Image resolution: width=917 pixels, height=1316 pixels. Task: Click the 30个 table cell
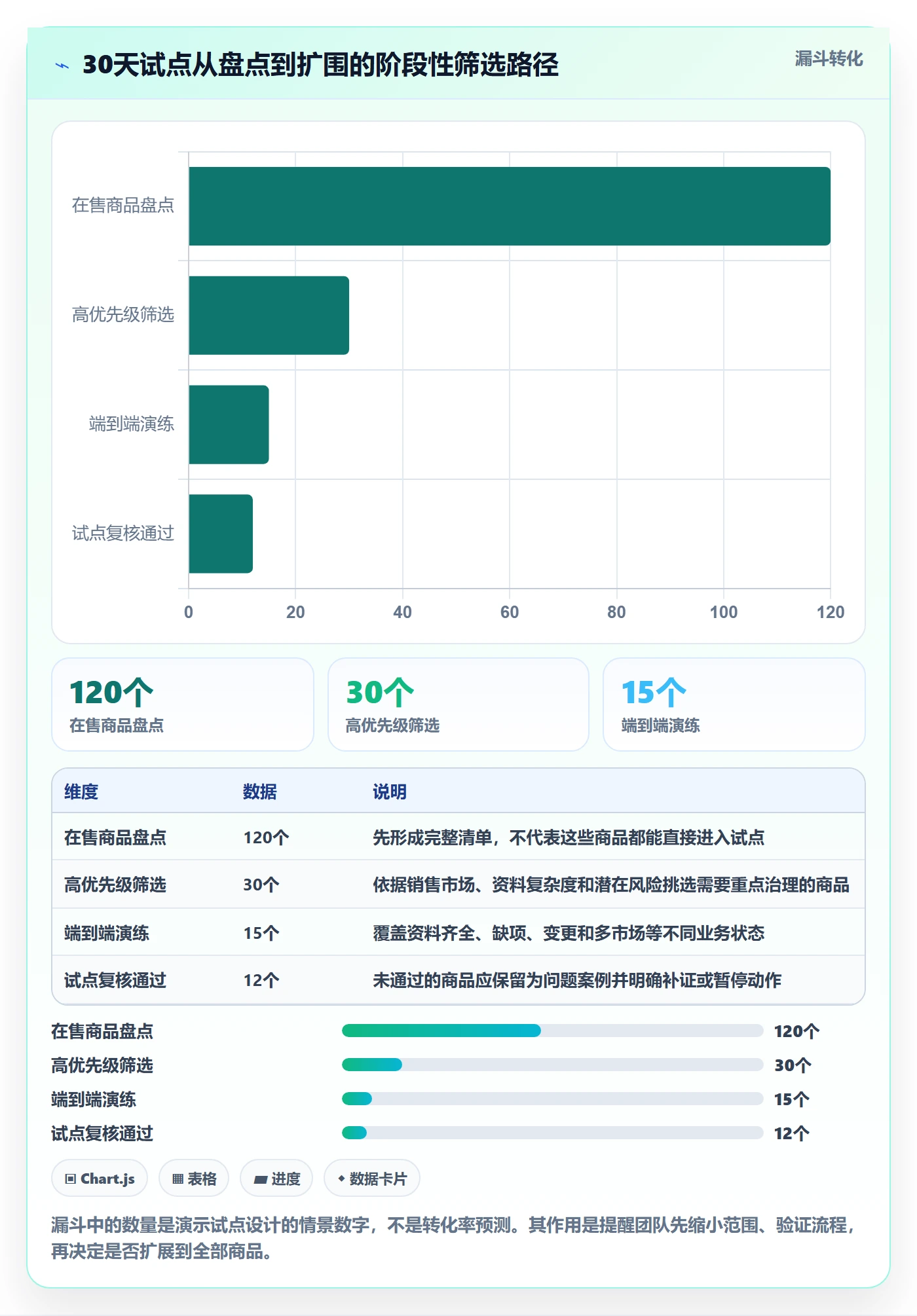click(261, 885)
